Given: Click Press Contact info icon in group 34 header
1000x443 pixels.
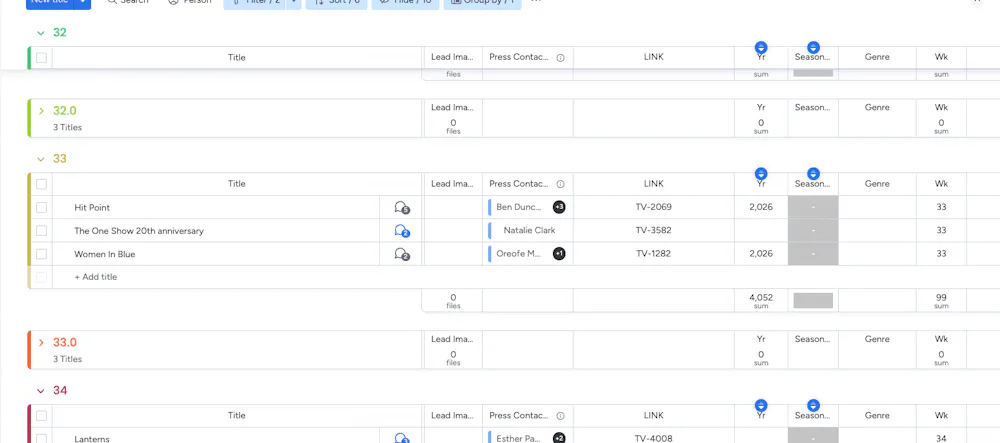Looking at the screenshot, I should [x=561, y=416].
